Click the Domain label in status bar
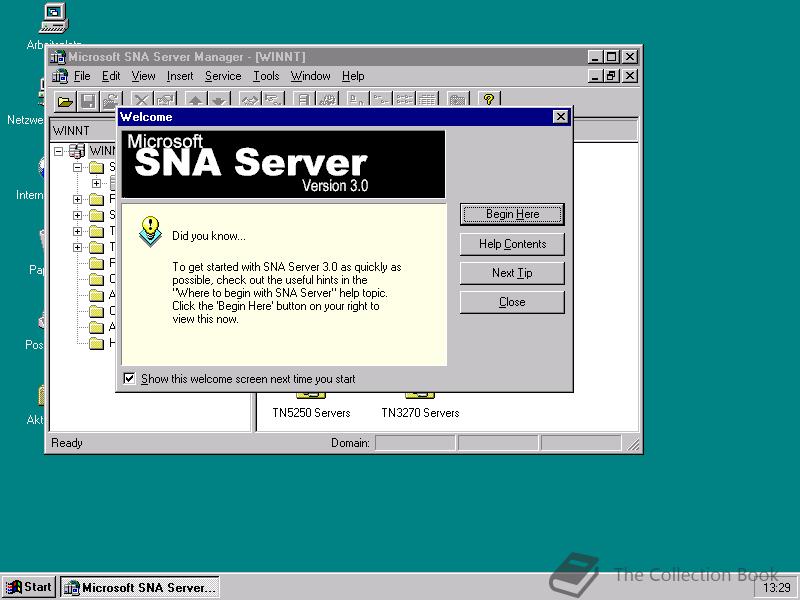 [350, 443]
